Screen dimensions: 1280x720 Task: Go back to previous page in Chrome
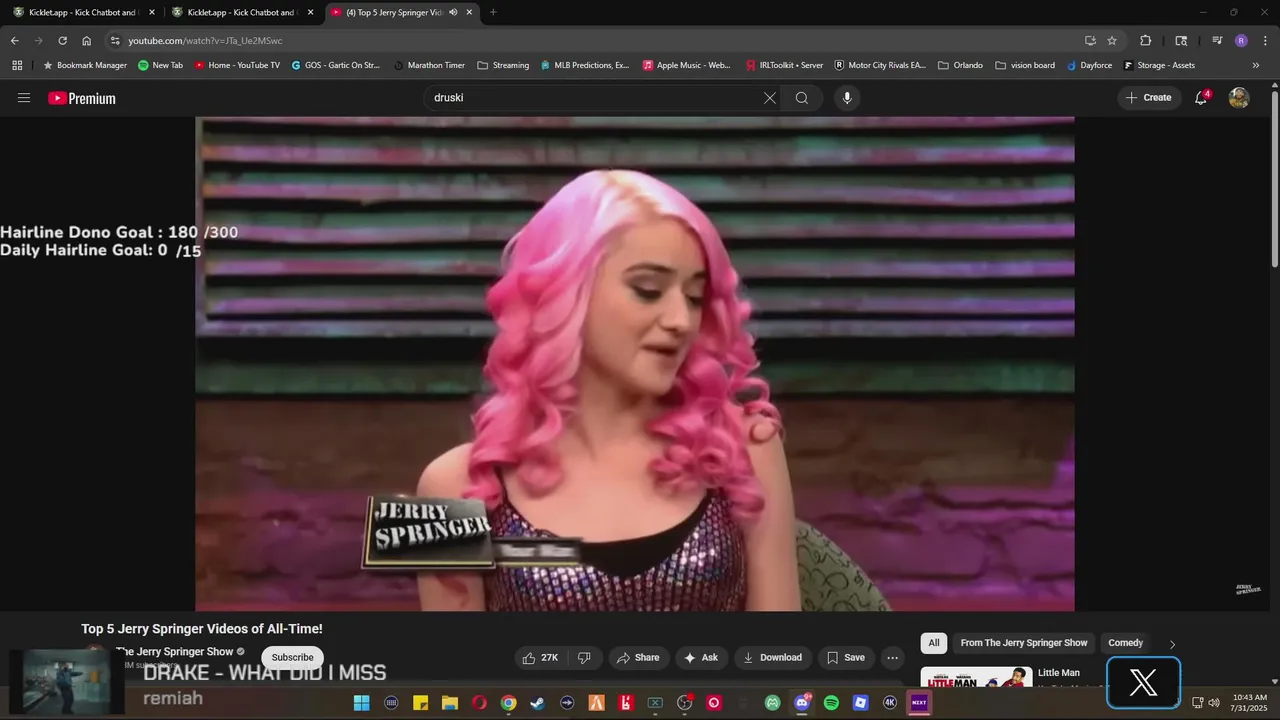pyautogui.click(x=14, y=40)
